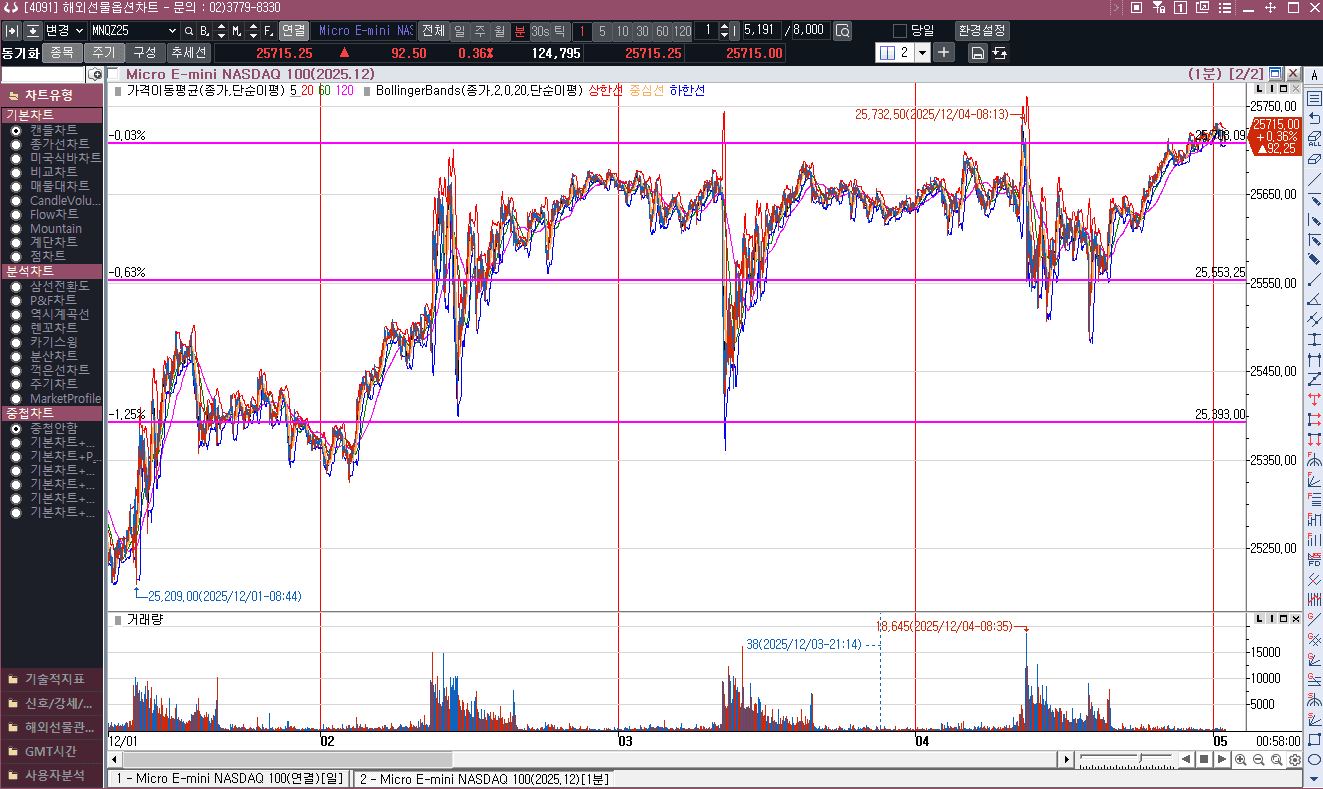Click the chart zoom slider handle
Screen dimensions: 1323x789
click(1141, 760)
